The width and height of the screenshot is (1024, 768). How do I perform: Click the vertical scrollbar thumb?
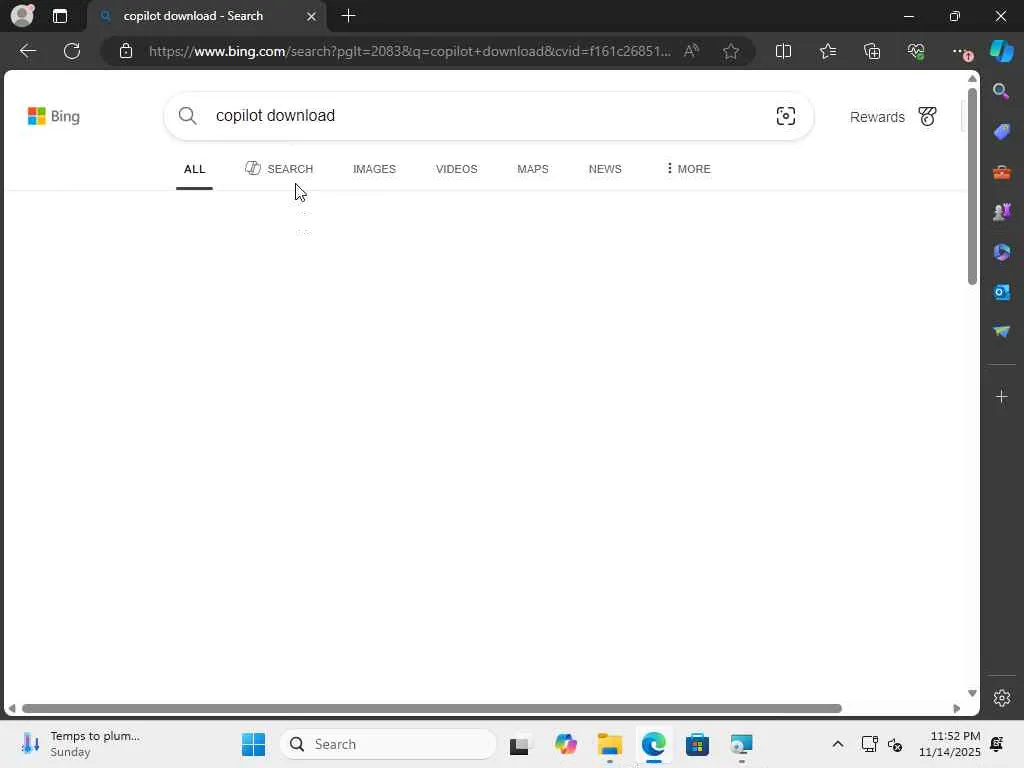pos(972,186)
